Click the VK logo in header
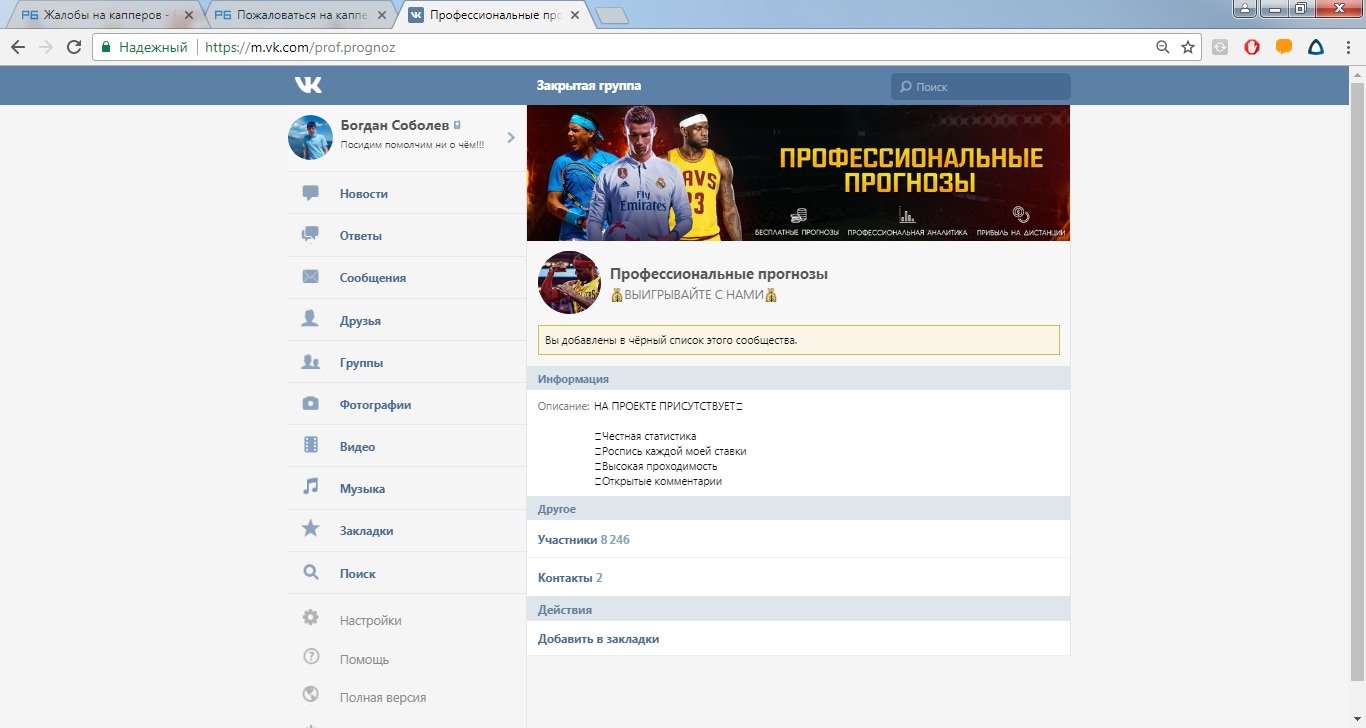 [x=308, y=86]
